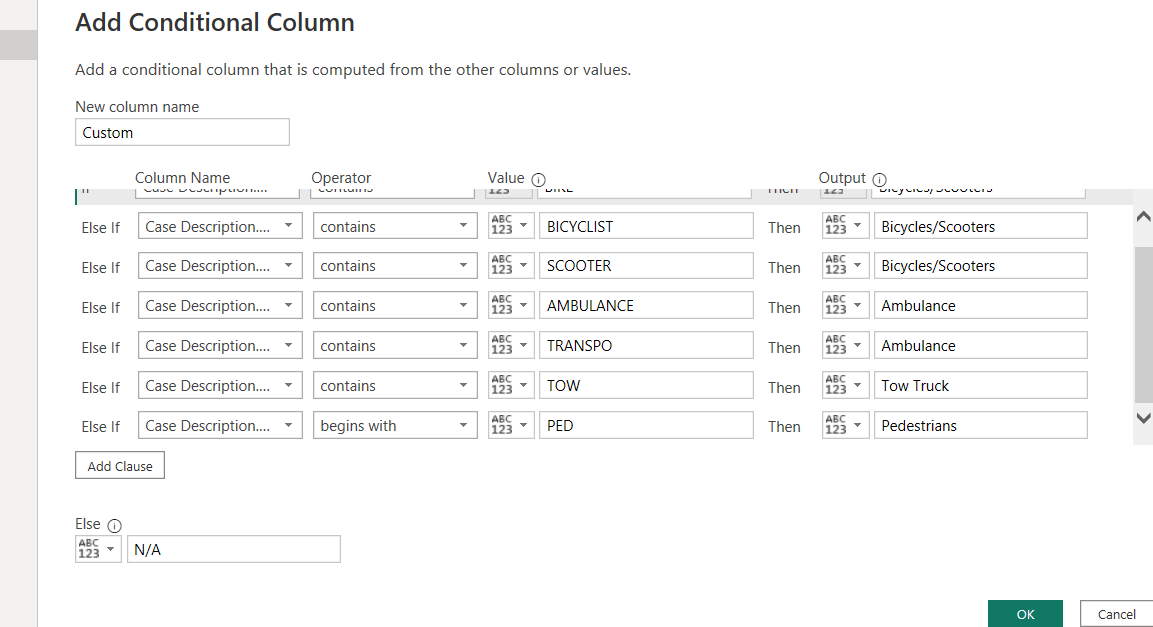The image size is (1153, 627).
Task: Open value type selector for TOW row
Action: click(510, 385)
